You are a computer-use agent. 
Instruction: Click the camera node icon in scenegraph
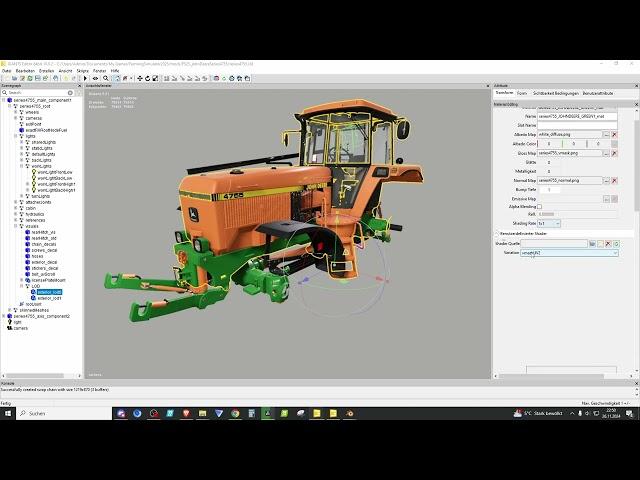point(10,328)
